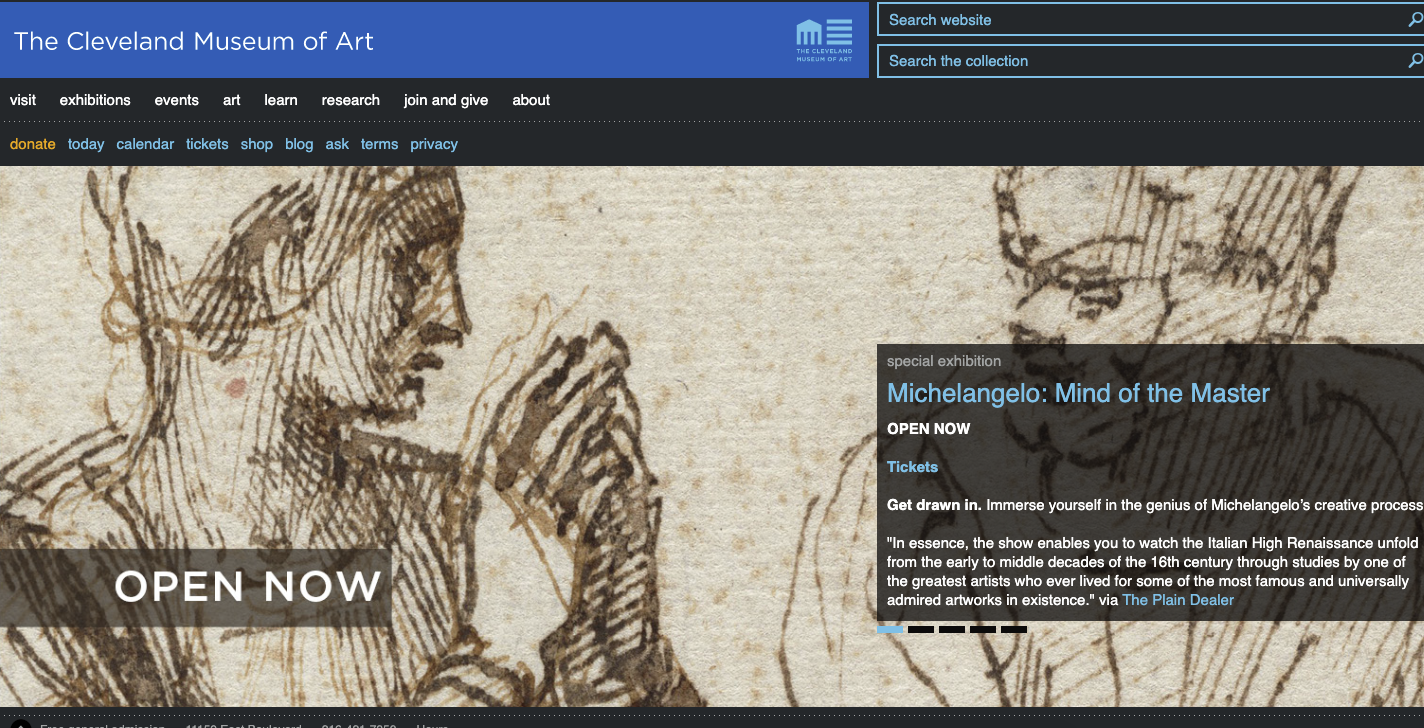Click the magnifier icon in Search the collection
The height and width of the screenshot is (728, 1424).
[x=1414, y=61]
